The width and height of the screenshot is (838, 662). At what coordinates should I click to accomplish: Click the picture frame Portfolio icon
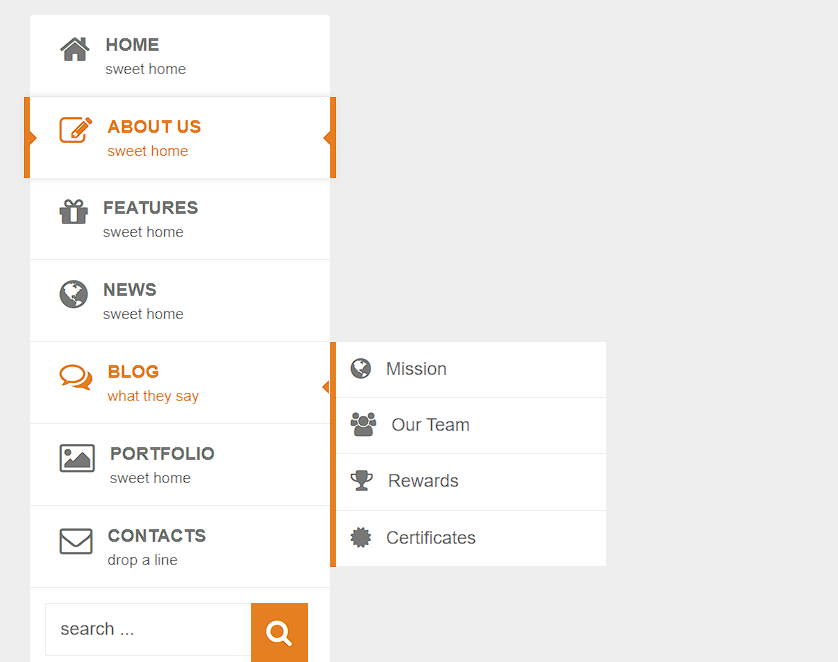pos(77,458)
